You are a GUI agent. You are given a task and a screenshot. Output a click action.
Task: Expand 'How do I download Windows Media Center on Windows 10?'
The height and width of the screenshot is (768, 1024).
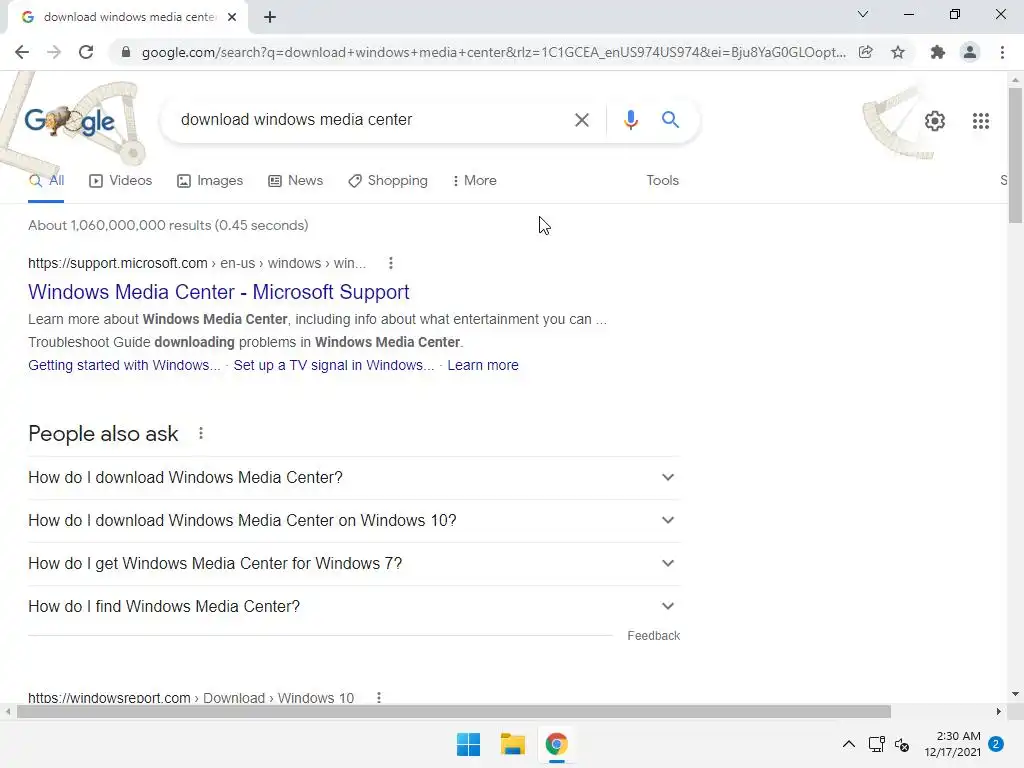pyautogui.click(x=354, y=521)
